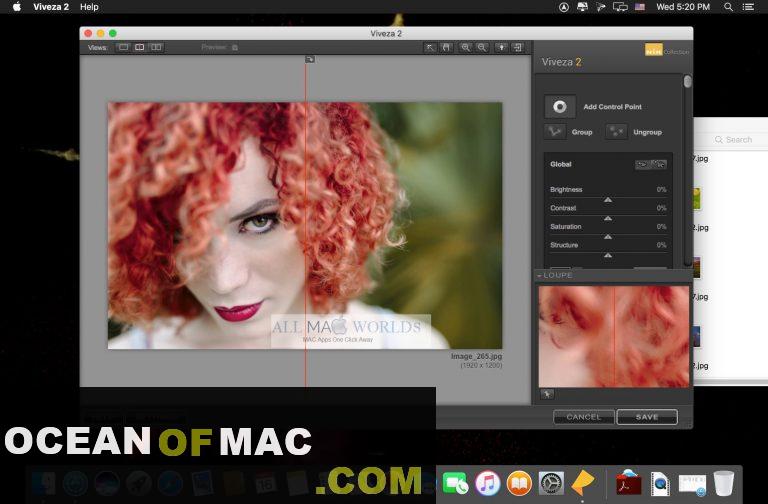Click the Brightness 0% value
Viewport: 768px width, 504px height.
(x=661, y=190)
